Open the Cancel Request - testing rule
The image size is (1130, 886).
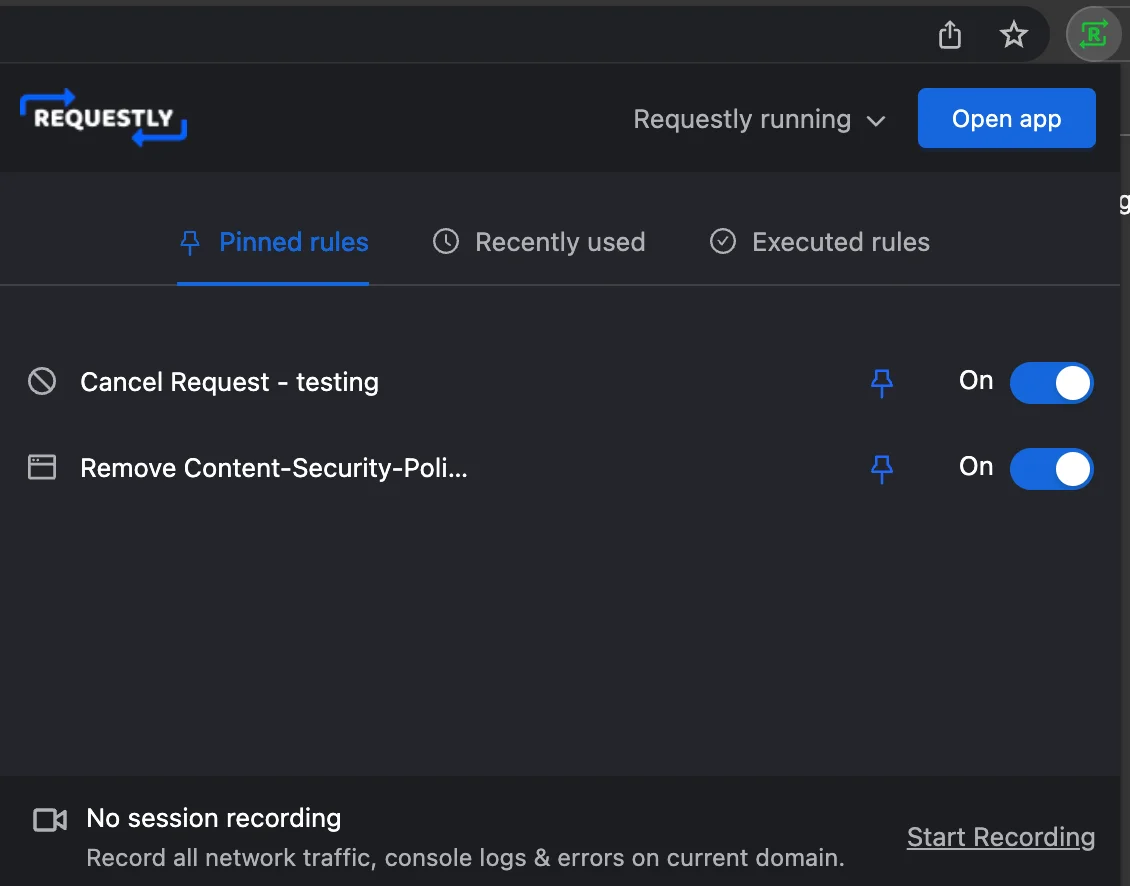click(x=229, y=382)
